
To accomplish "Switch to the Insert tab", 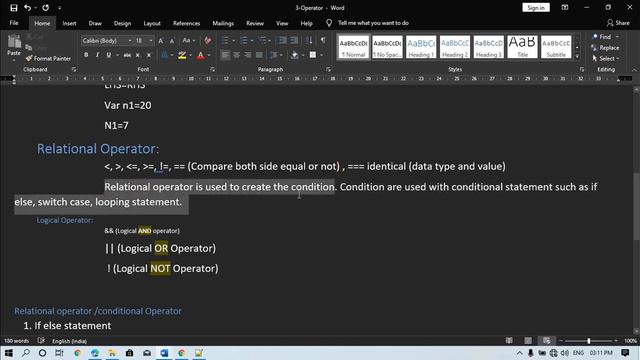I will [69, 23].
